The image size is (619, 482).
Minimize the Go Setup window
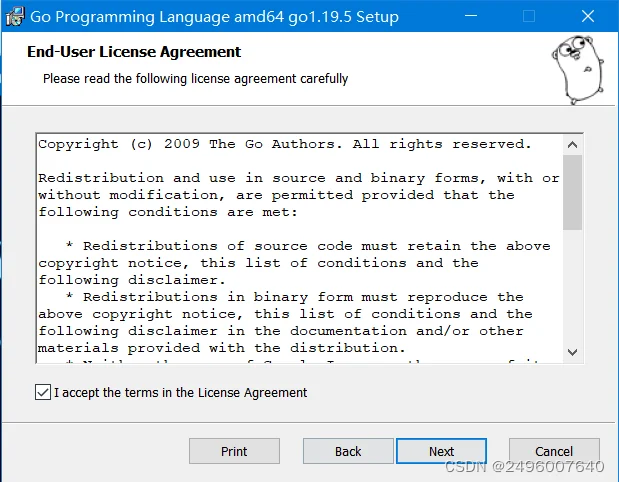click(x=471, y=16)
